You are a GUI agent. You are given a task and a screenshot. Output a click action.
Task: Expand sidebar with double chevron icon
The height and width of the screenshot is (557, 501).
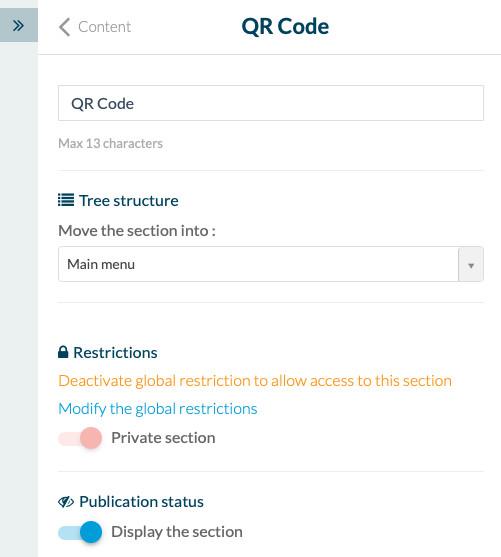[x=18, y=25]
